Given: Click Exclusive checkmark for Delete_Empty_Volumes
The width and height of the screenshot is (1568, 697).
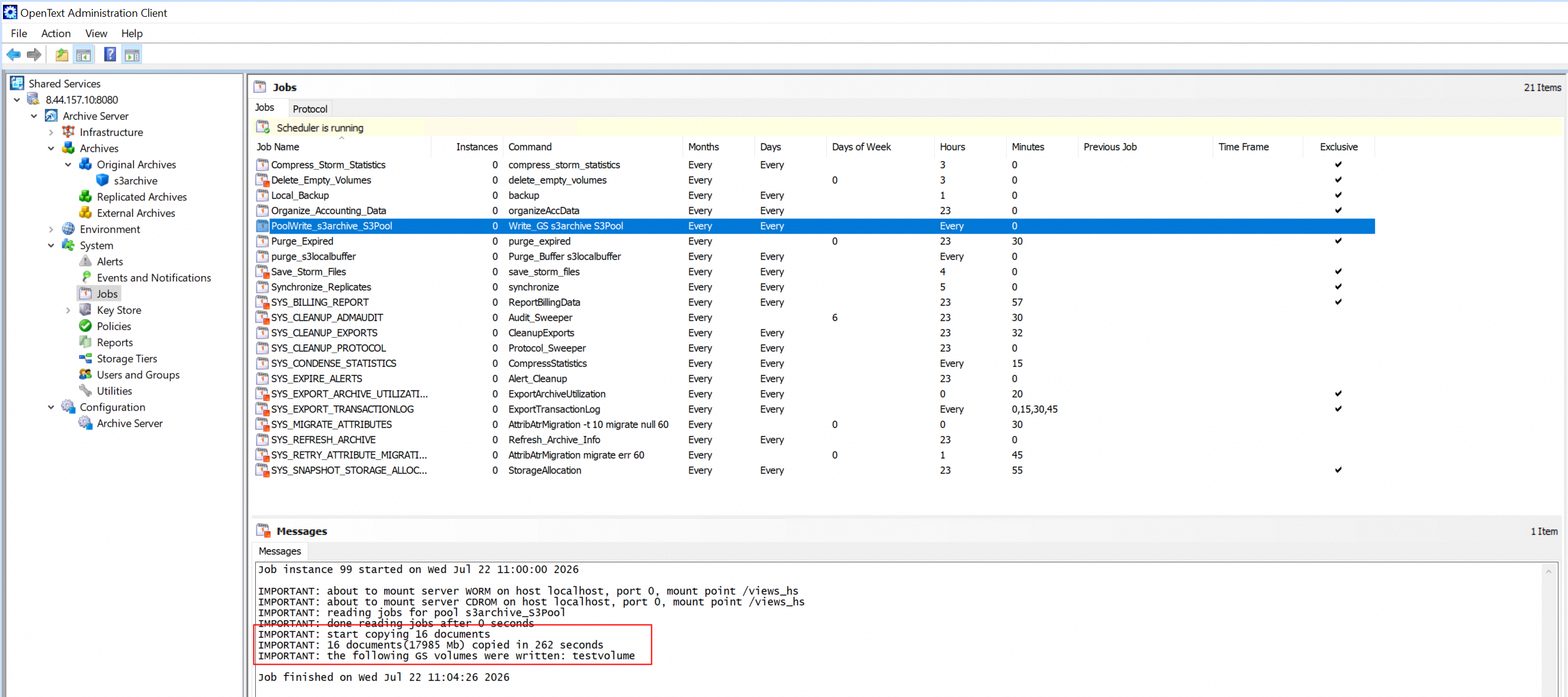Looking at the screenshot, I should coord(1338,180).
